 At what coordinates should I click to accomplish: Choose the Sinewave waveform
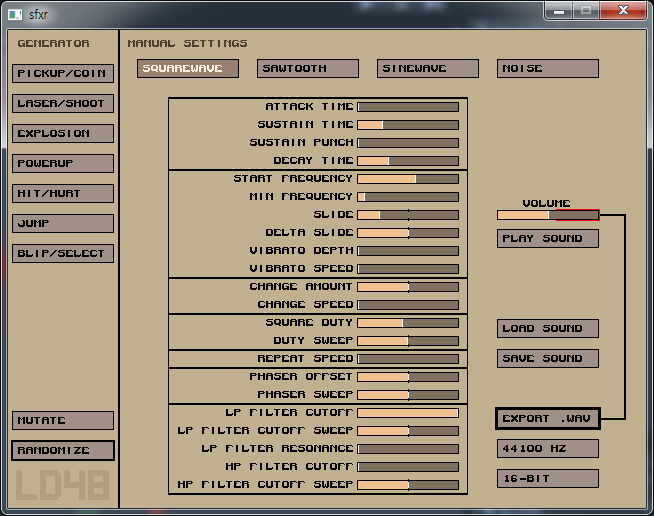click(x=428, y=68)
